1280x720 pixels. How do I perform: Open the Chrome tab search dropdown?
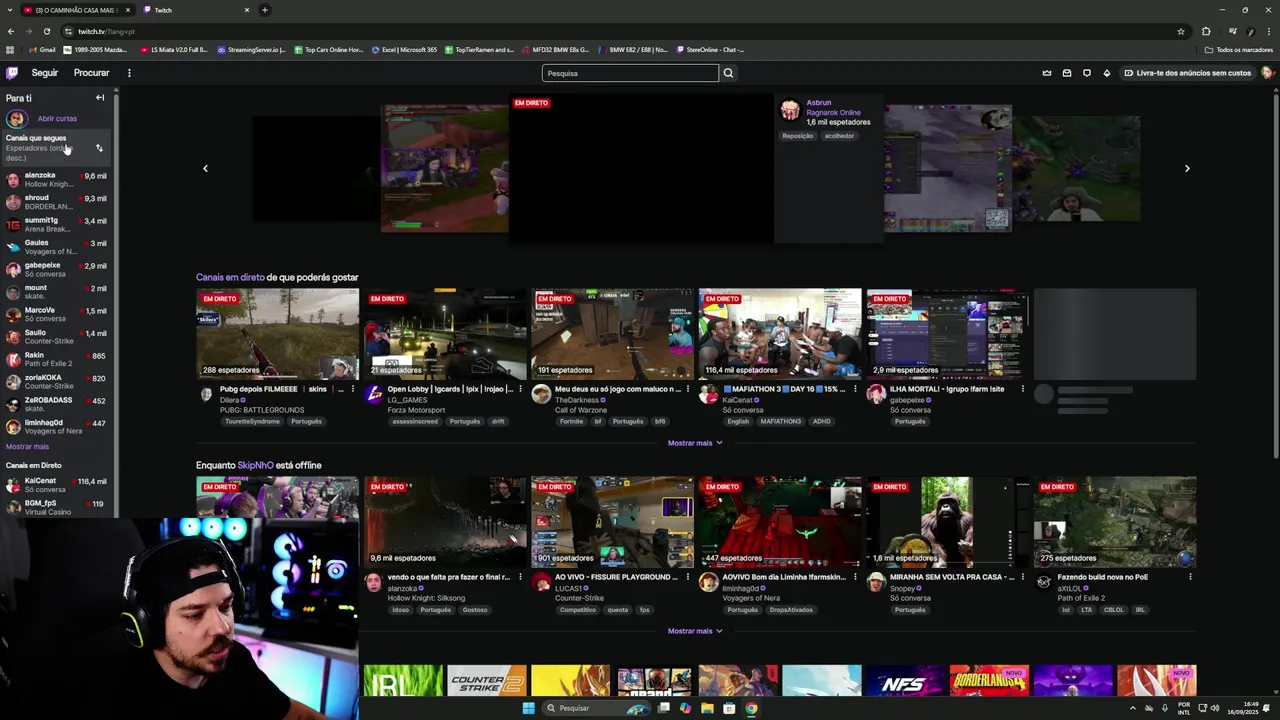(x=10, y=10)
